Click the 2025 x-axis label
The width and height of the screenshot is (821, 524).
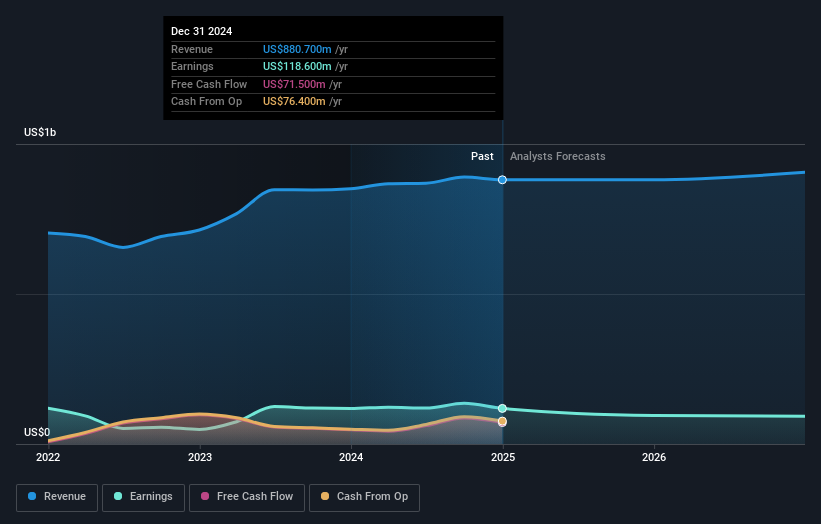pyautogui.click(x=503, y=457)
